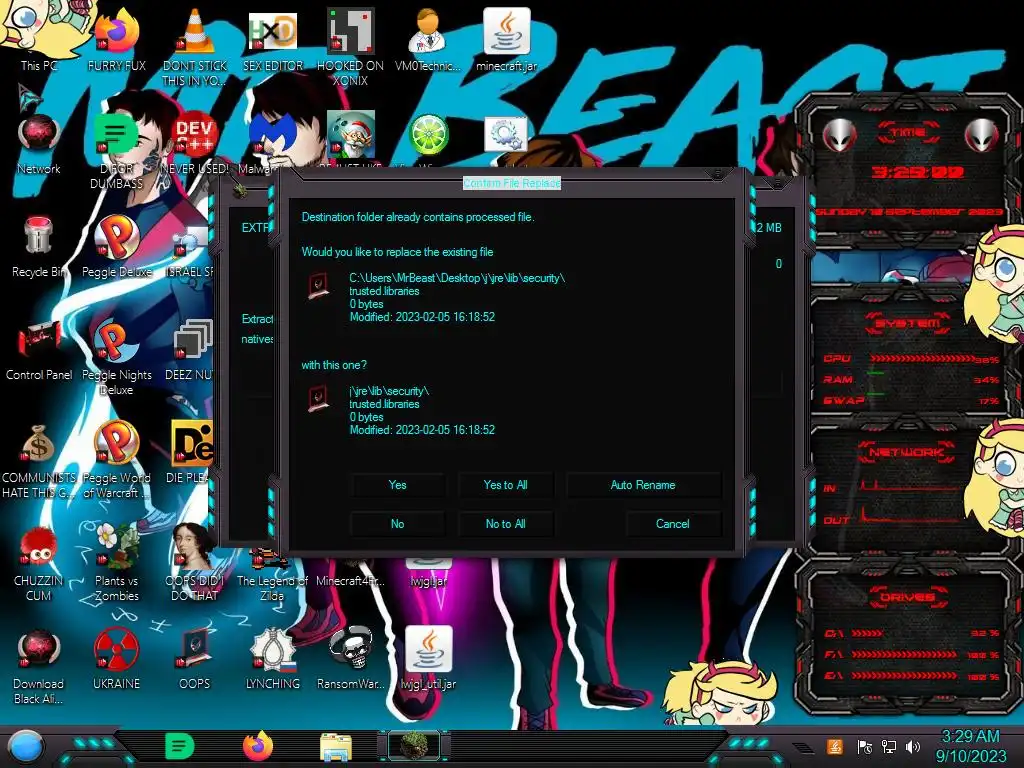Click the "with this one?" text
The width and height of the screenshot is (1024, 768).
tap(334, 365)
